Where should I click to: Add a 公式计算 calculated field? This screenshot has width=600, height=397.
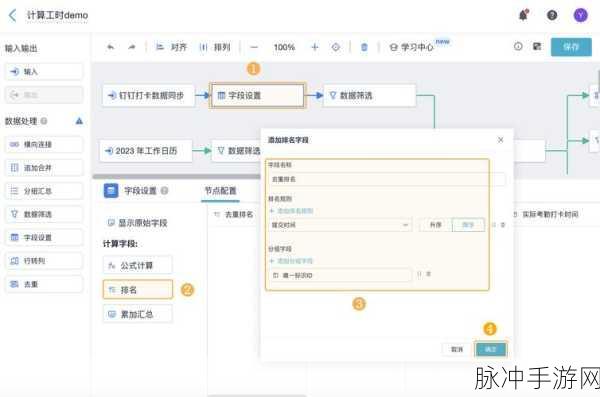[x=138, y=265]
